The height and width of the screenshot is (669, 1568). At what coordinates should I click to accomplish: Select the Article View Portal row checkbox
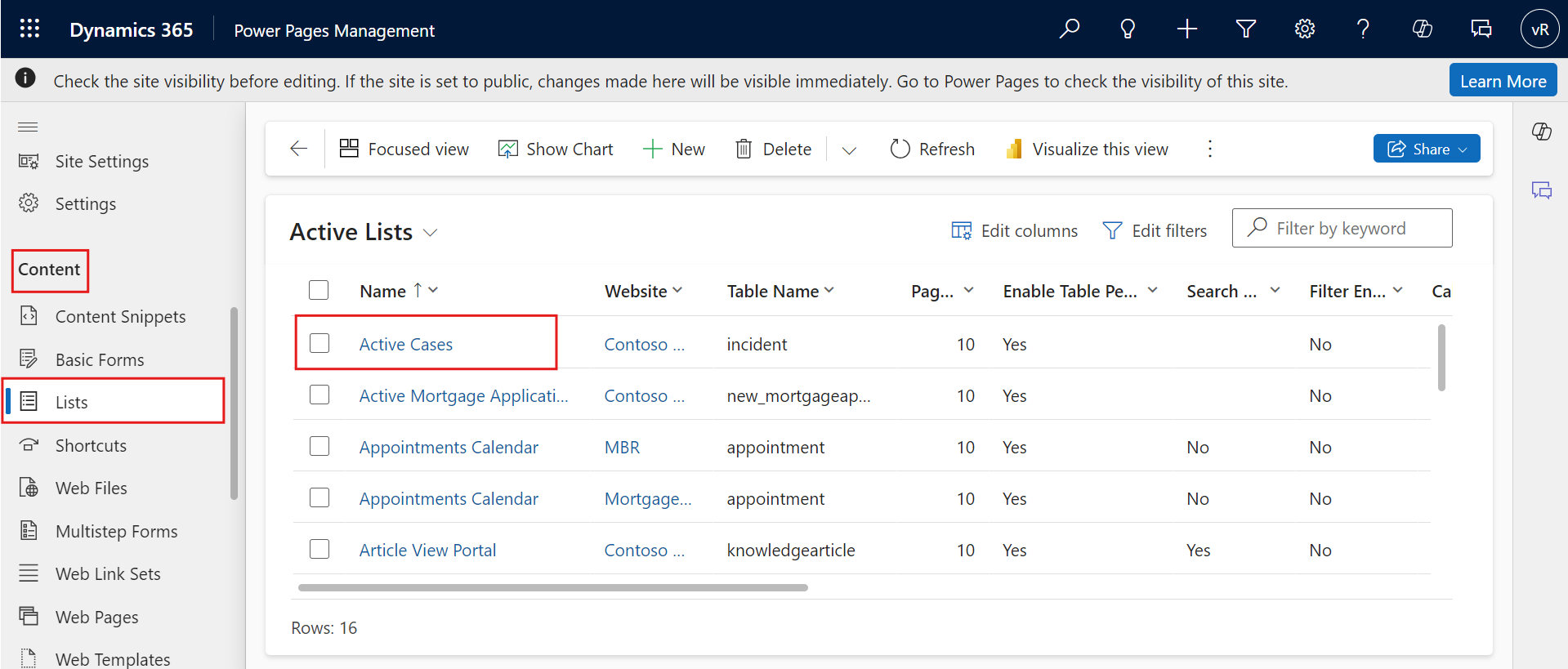(x=319, y=549)
